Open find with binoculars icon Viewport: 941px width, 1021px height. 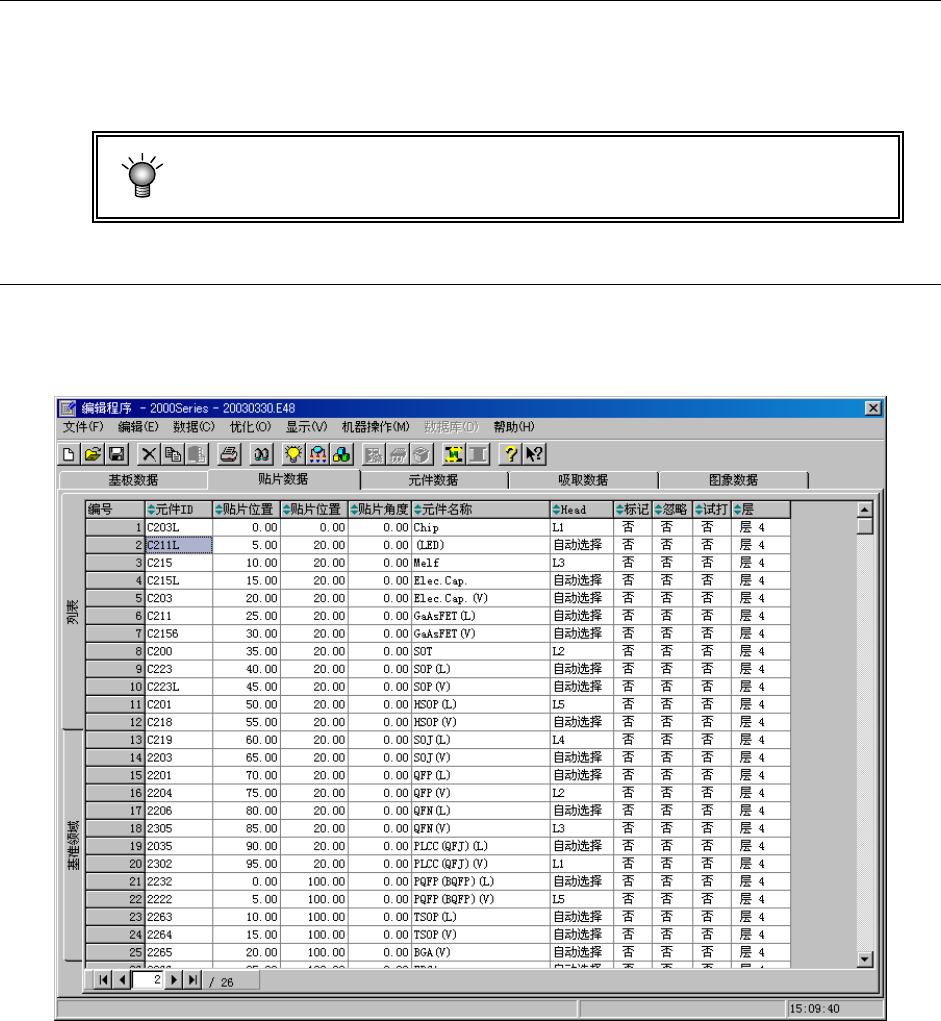tap(262, 454)
